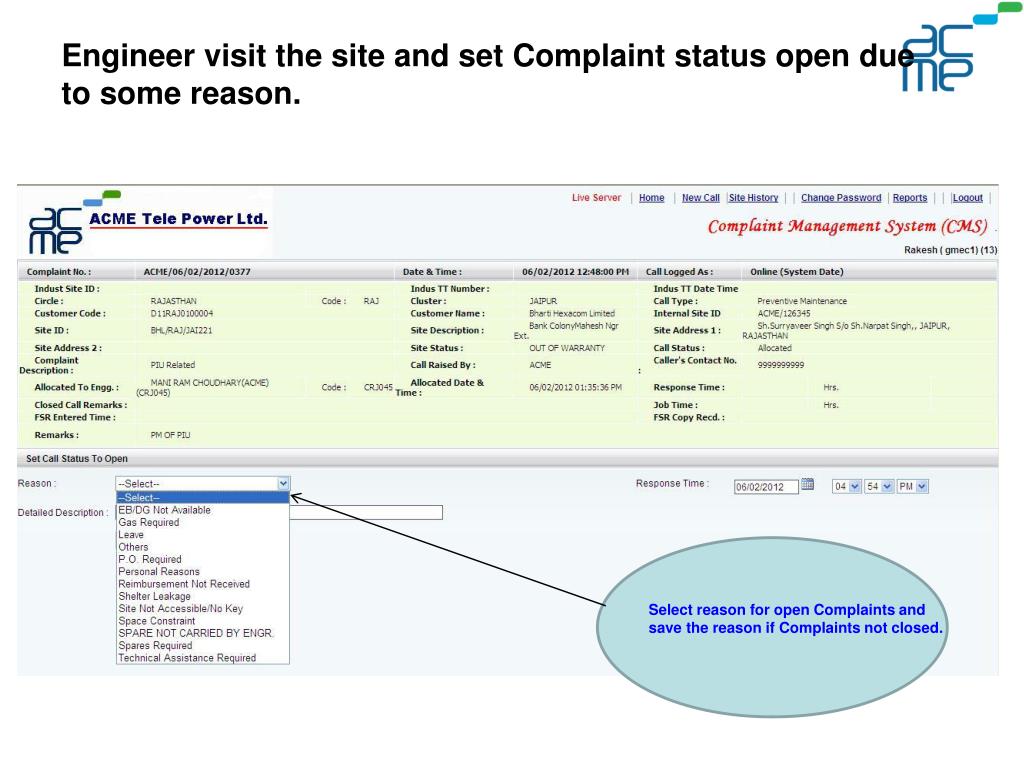The height and width of the screenshot is (768, 1024).
Task: Select 'SPARE NOT CARRIED BY ENGR.' option
Action: (x=202, y=633)
